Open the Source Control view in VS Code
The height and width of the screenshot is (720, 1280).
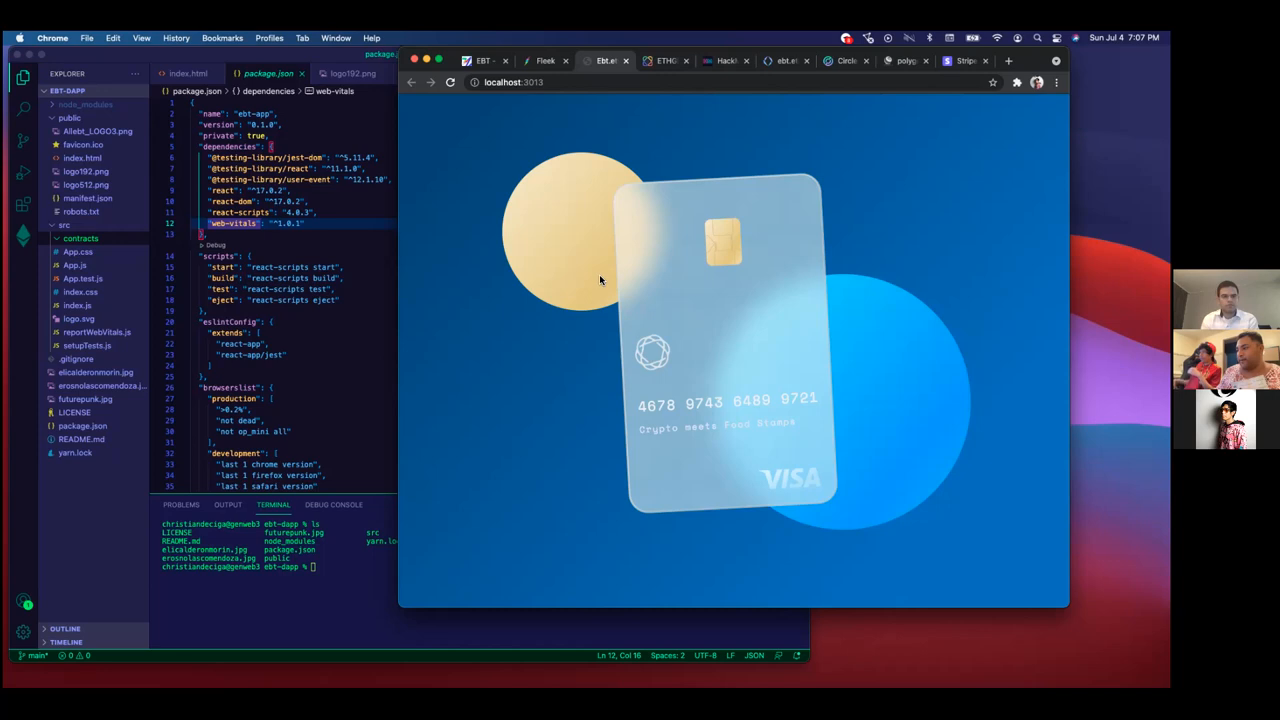(22, 141)
